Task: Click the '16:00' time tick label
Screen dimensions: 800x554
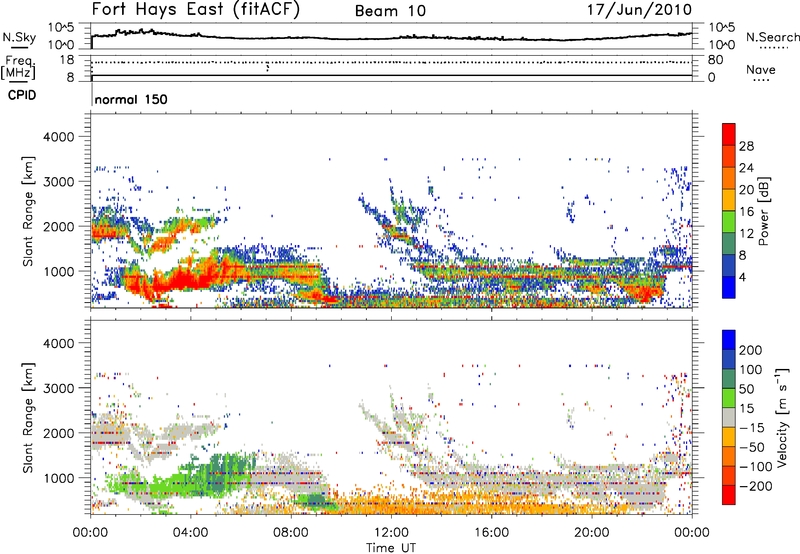Action: 491,533
